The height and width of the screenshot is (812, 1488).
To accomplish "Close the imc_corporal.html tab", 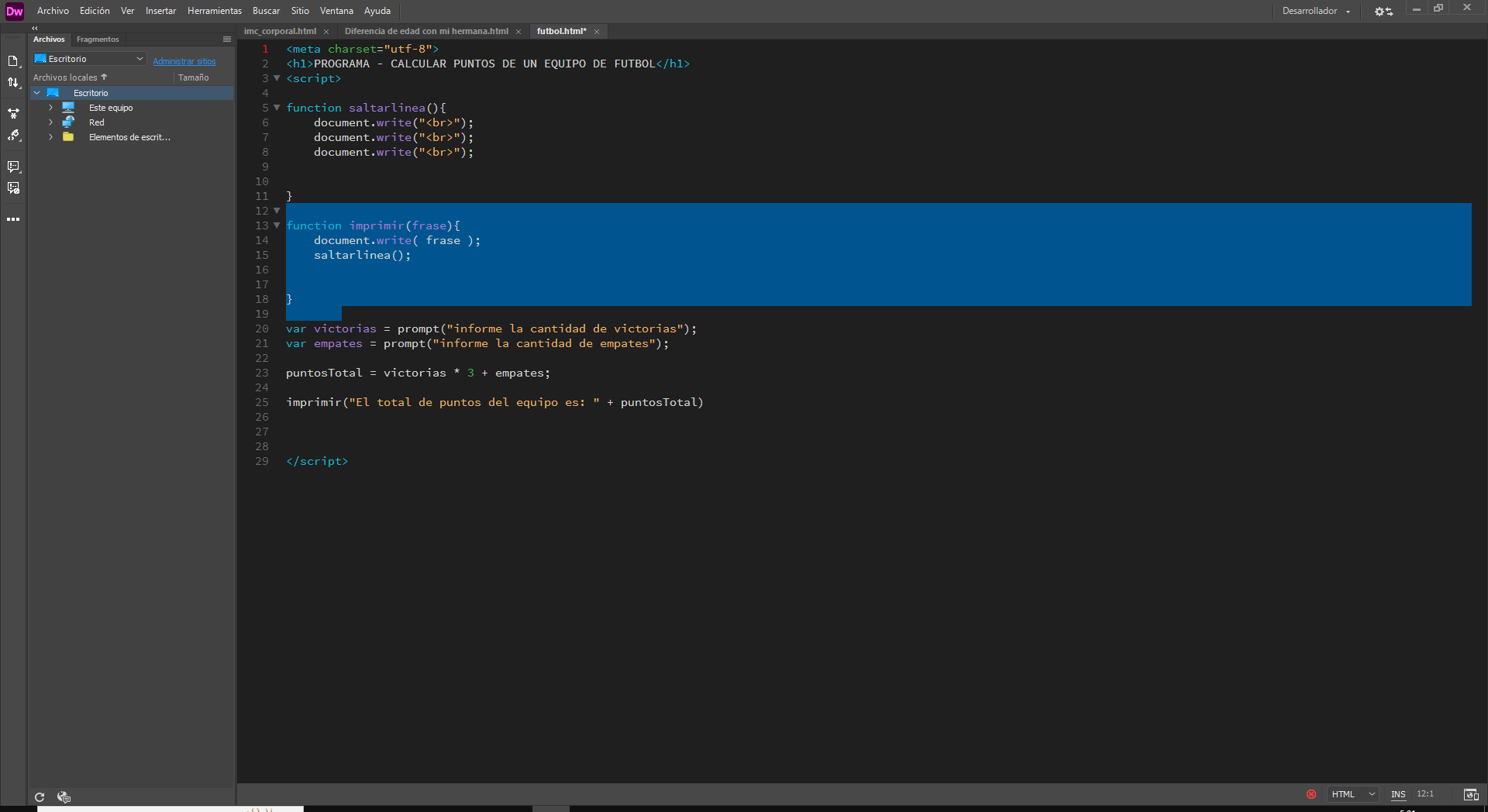I will pos(326,32).
